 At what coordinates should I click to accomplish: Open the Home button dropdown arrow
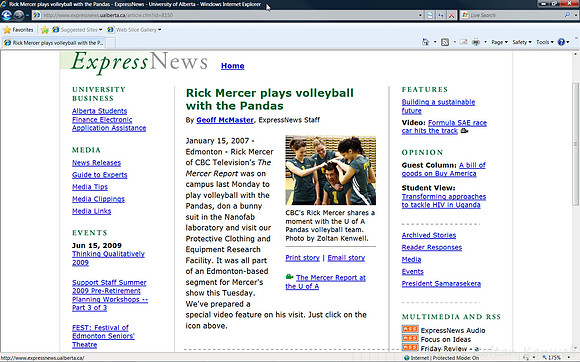[435, 42]
